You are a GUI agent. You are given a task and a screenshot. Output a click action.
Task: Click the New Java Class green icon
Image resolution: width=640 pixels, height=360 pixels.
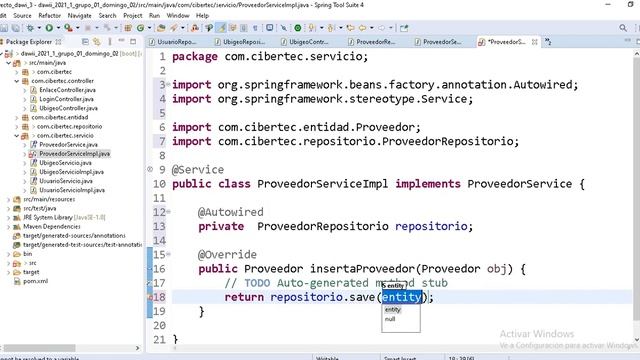tap(140, 28)
